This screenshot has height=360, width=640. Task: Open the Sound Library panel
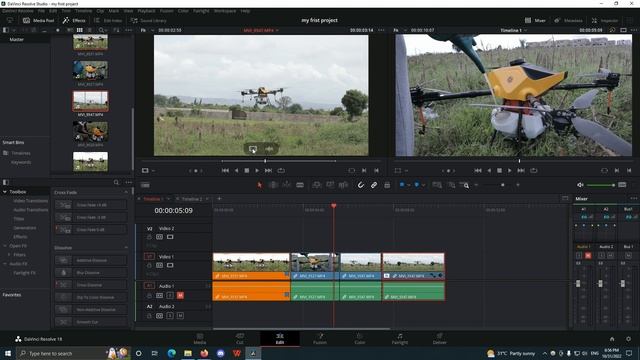(149, 20)
